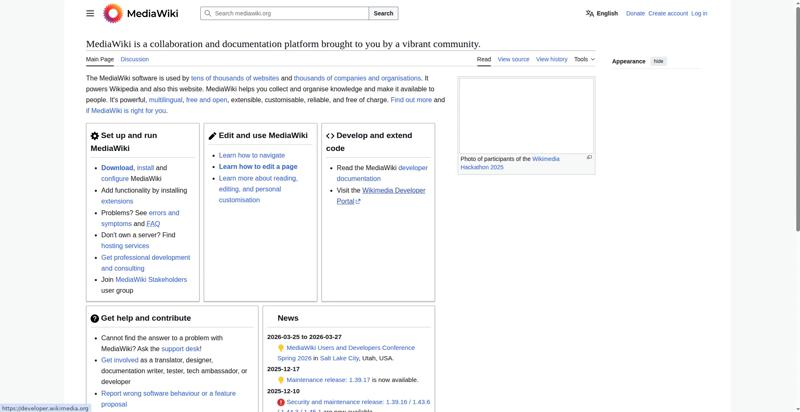800x412 pixels.
Task: Click the language translate icon
Action: (x=590, y=13)
